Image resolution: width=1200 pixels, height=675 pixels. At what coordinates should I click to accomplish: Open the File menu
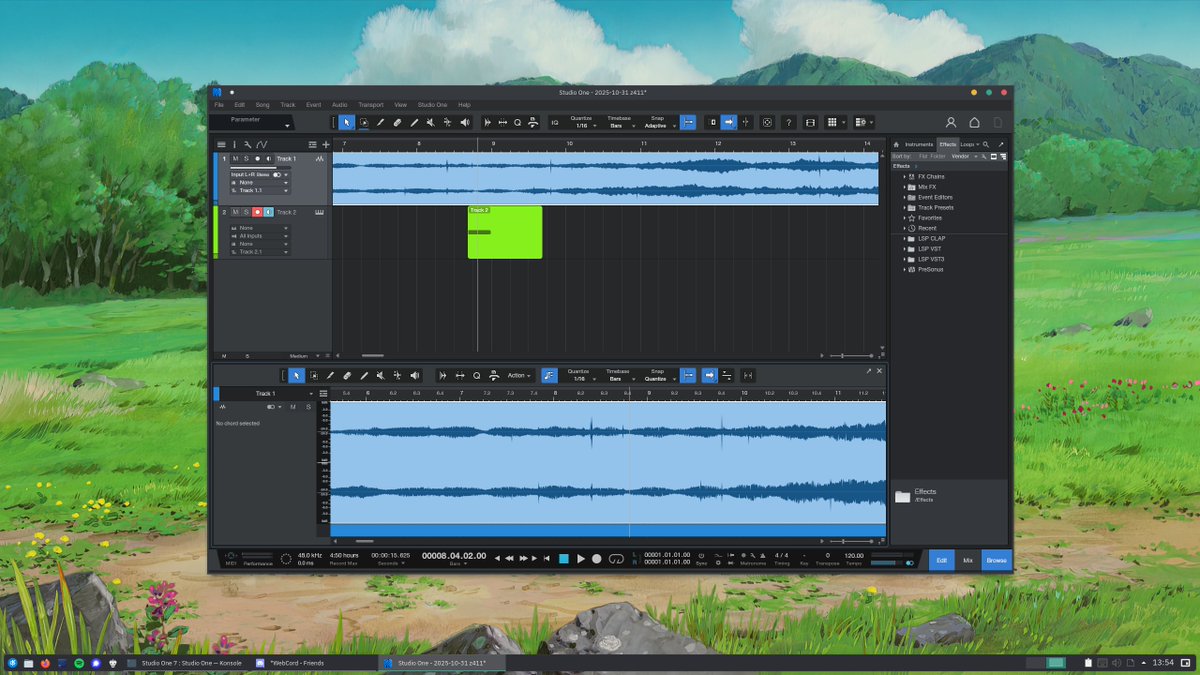pos(219,104)
